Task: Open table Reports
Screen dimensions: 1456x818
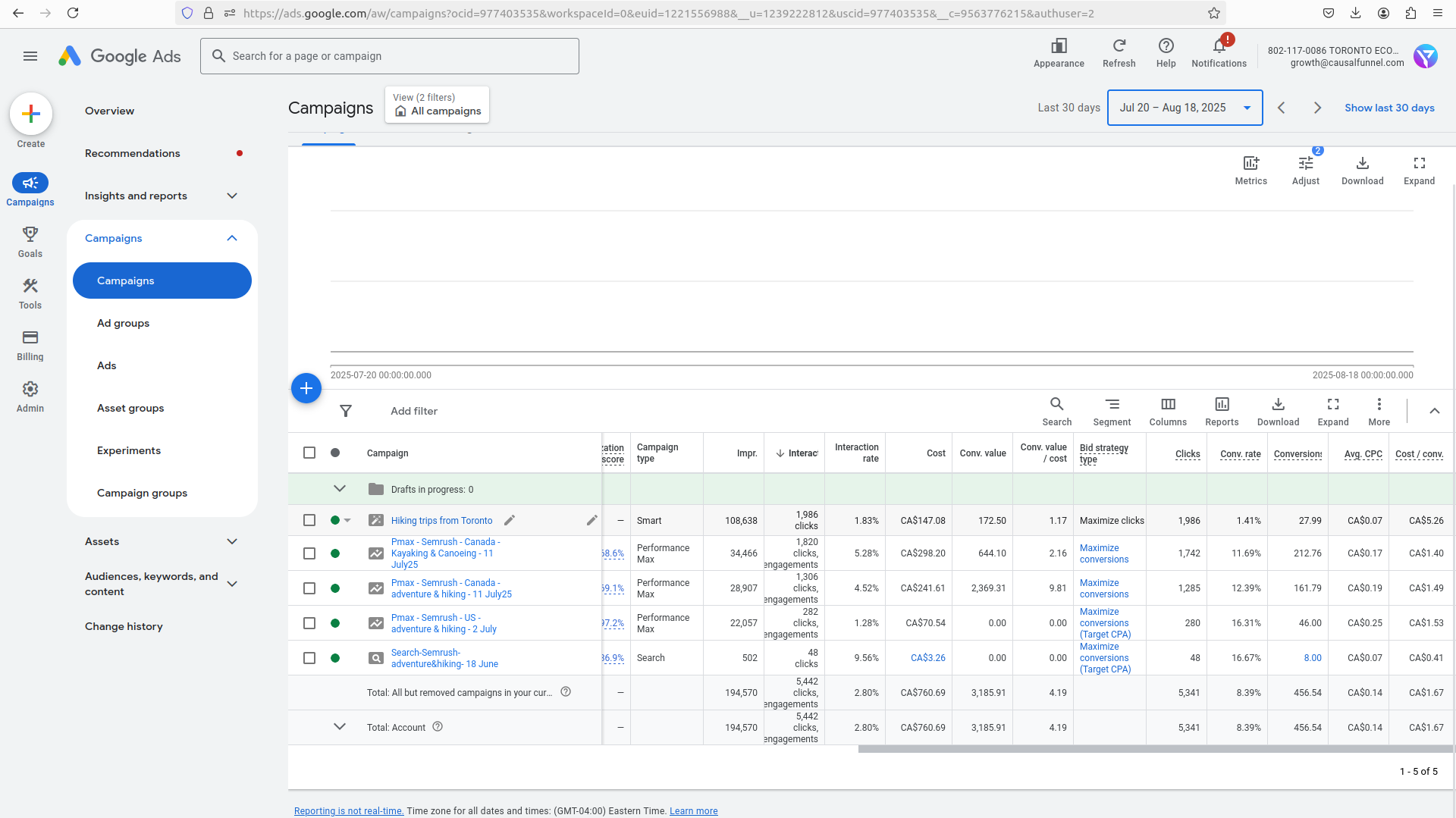Action: pos(1222,412)
